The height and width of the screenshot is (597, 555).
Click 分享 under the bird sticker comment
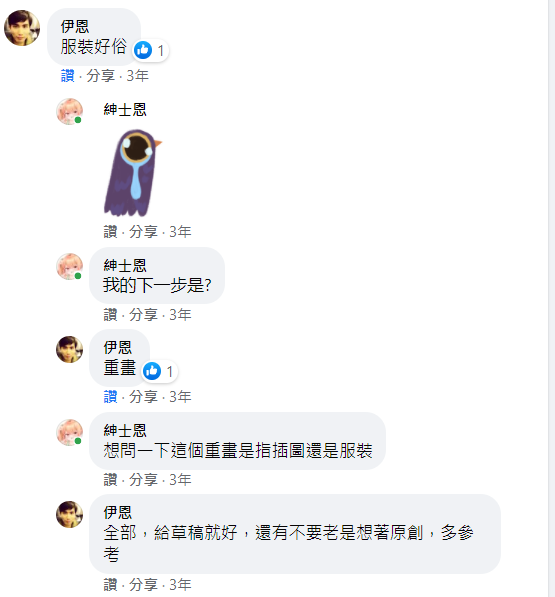[143, 231]
